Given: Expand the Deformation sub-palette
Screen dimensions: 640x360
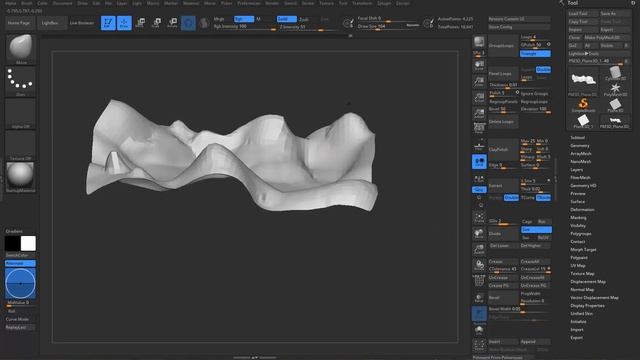Looking at the screenshot, I should pyautogui.click(x=582, y=210).
